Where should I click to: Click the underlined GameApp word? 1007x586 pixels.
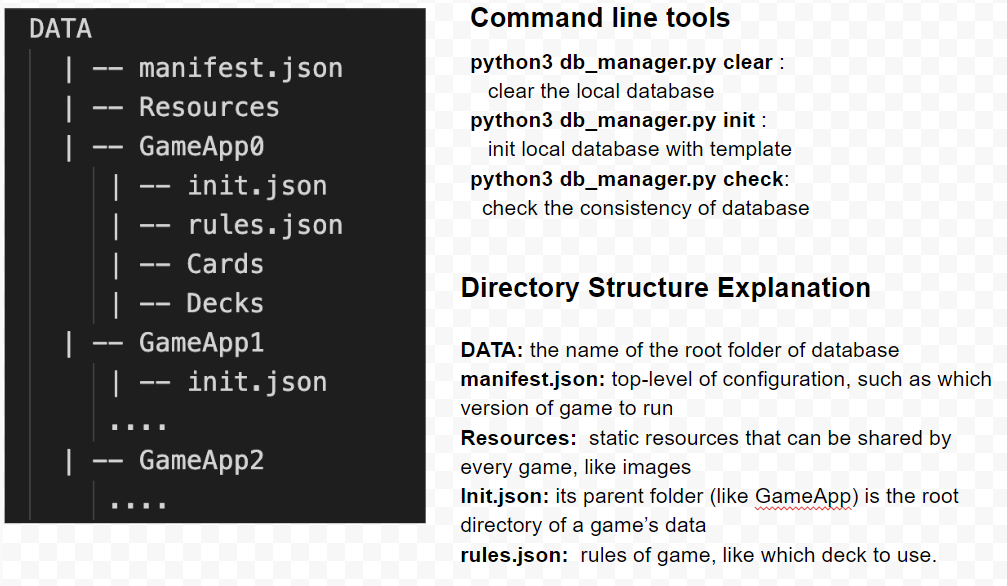coord(803,497)
